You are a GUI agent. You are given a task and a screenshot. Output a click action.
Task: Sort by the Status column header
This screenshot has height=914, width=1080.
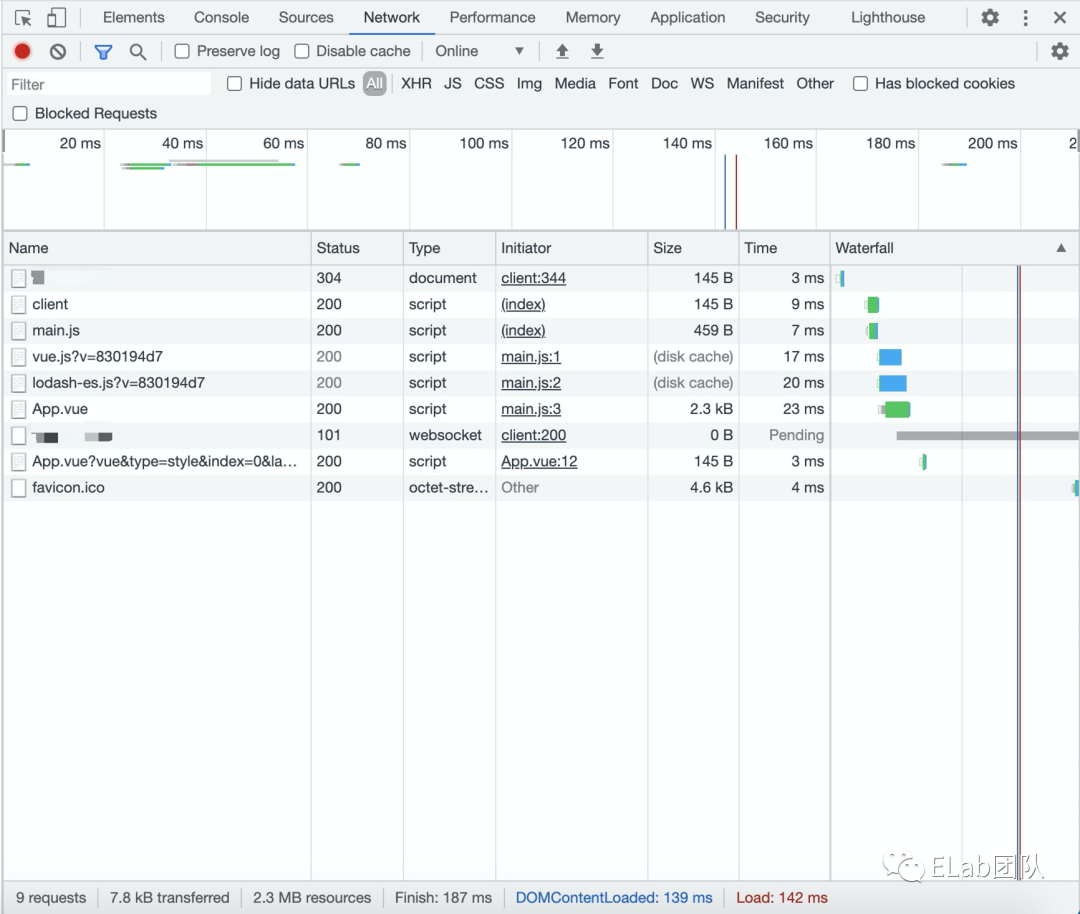[x=357, y=248]
